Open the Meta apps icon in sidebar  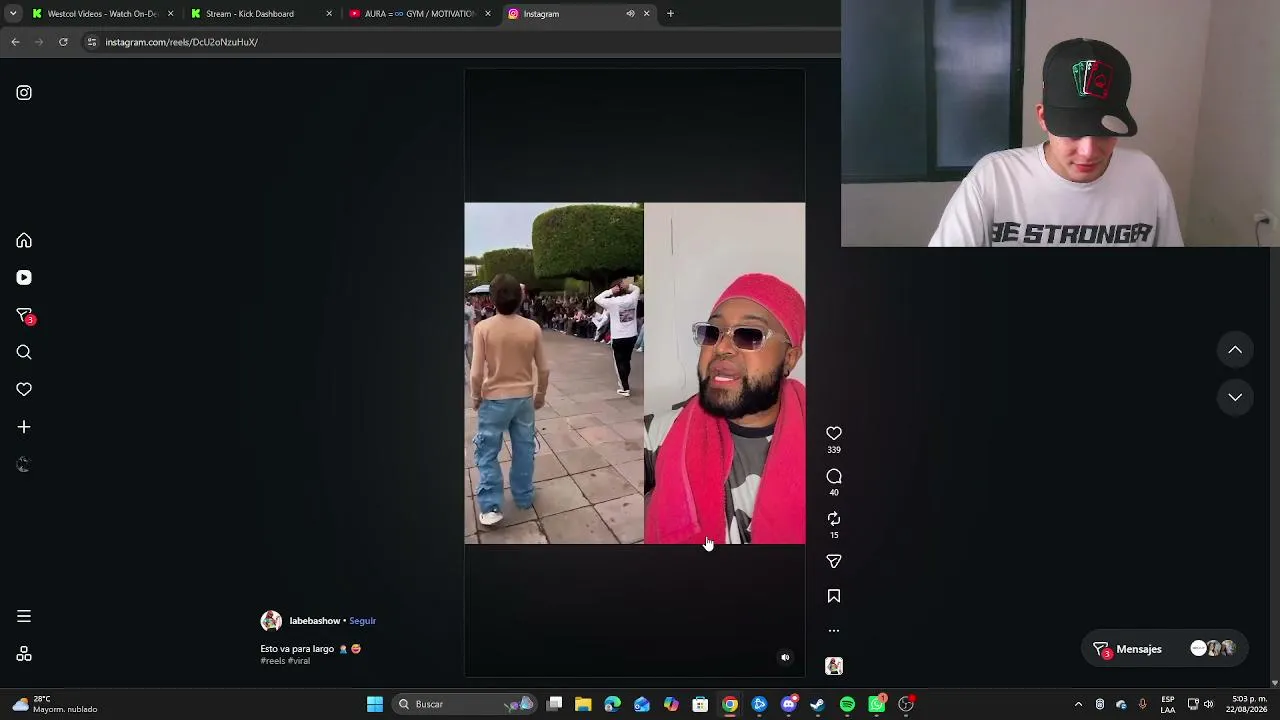click(24, 654)
